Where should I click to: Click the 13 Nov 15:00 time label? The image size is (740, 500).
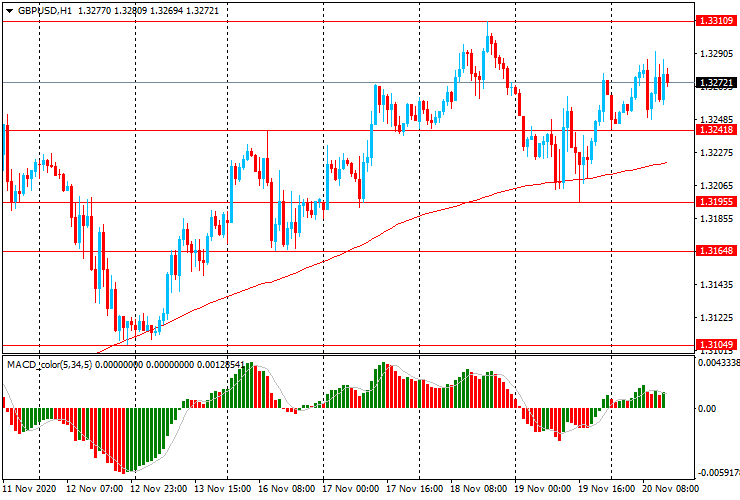click(223, 489)
